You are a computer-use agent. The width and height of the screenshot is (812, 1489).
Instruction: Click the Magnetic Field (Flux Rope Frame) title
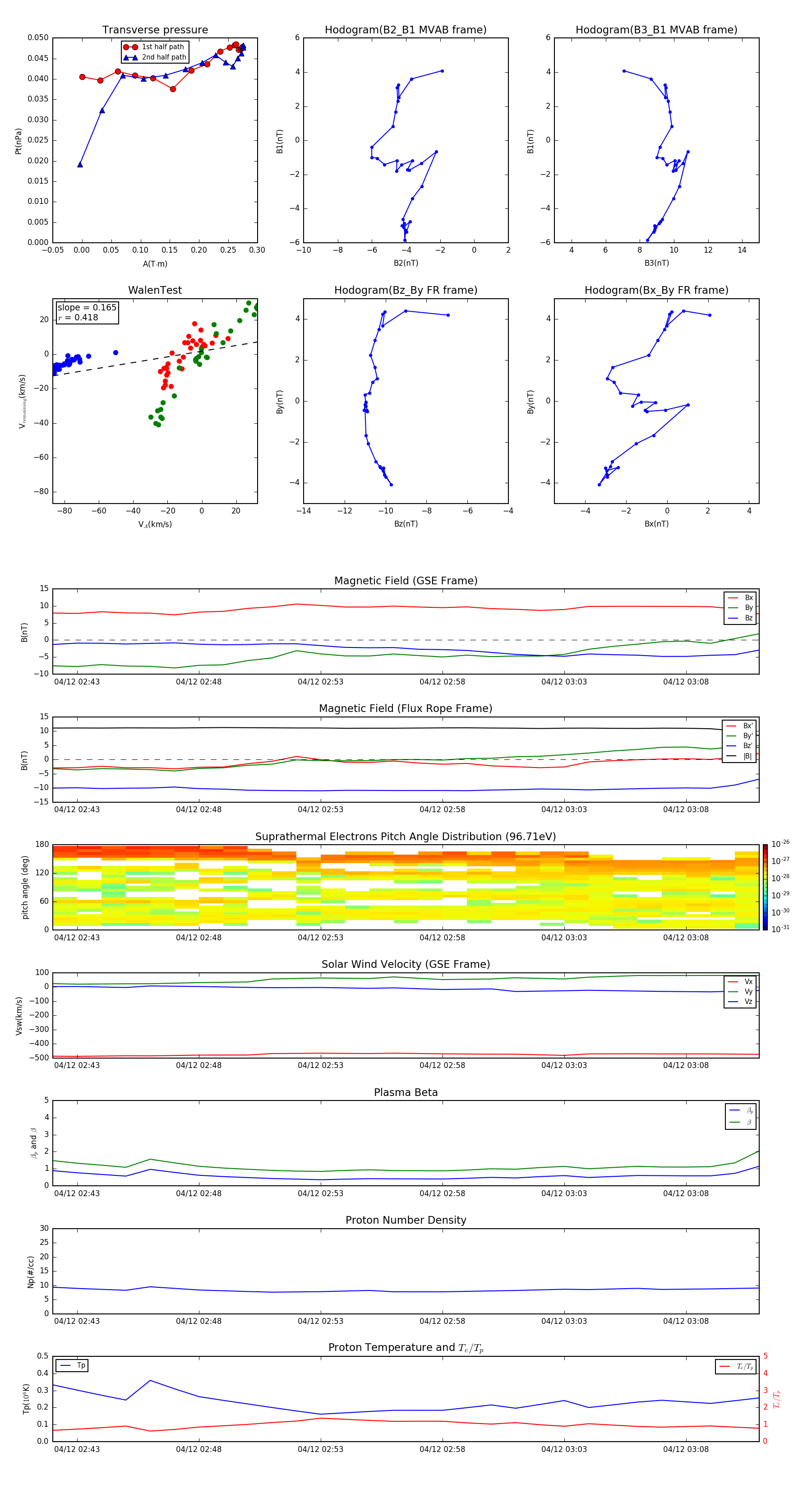tap(406, 709)
